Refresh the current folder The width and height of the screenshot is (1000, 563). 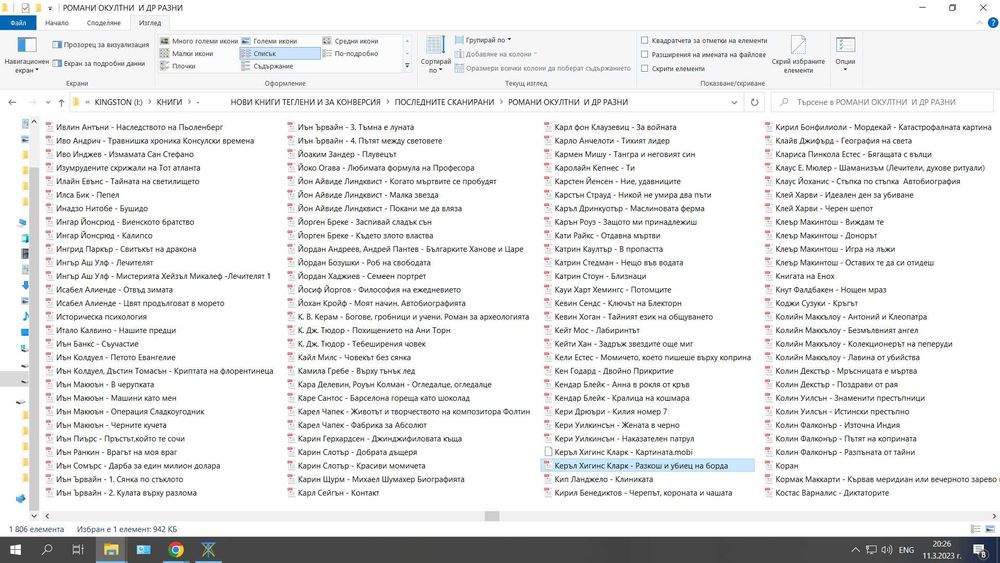(x=754, y=102)
